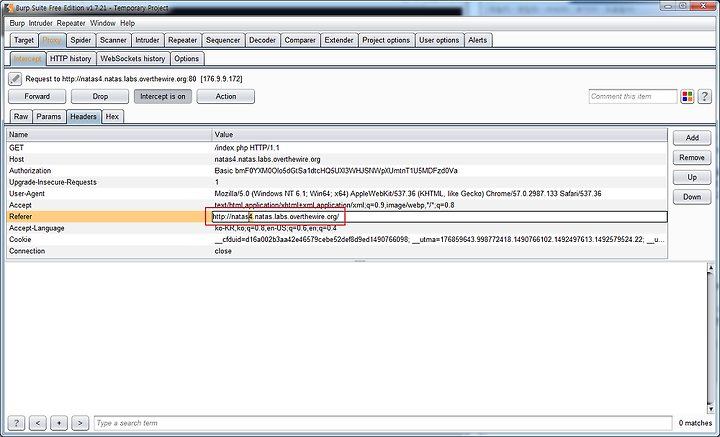This screenshot has width=720, height=437.
Task: Switch to the Hex view tab
Action: (112, 117)
